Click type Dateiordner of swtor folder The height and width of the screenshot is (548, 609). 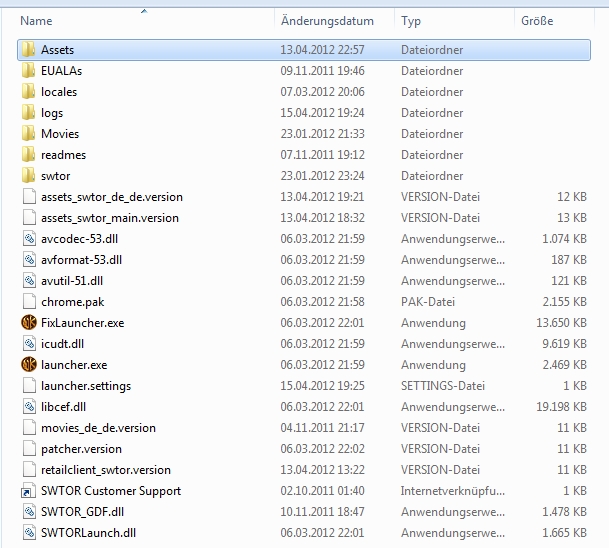pos(432,176)
